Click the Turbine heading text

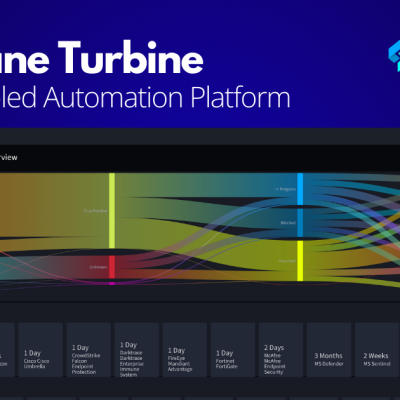point(131,57)
